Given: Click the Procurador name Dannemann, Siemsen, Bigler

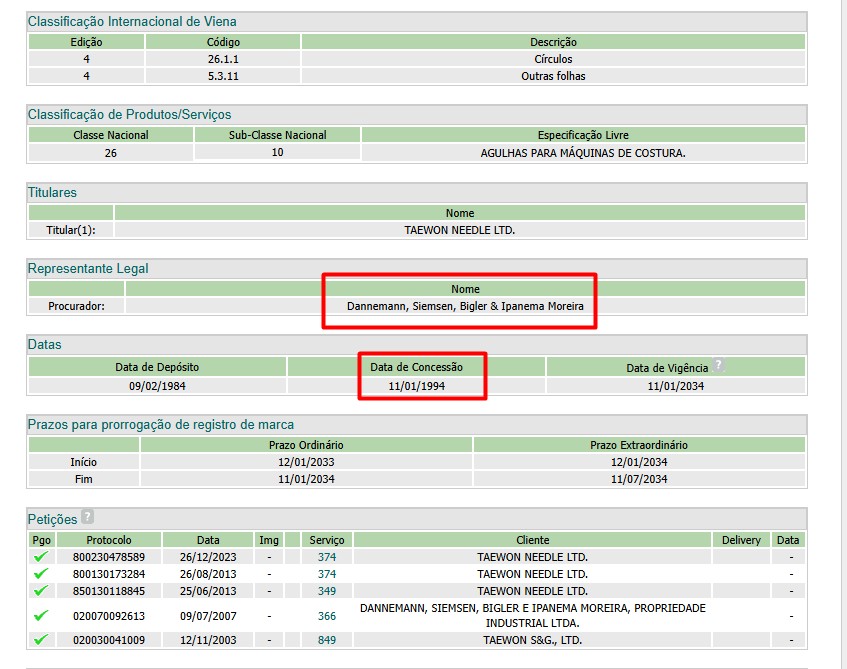Looking at the screenshot, I should (465, 306).
